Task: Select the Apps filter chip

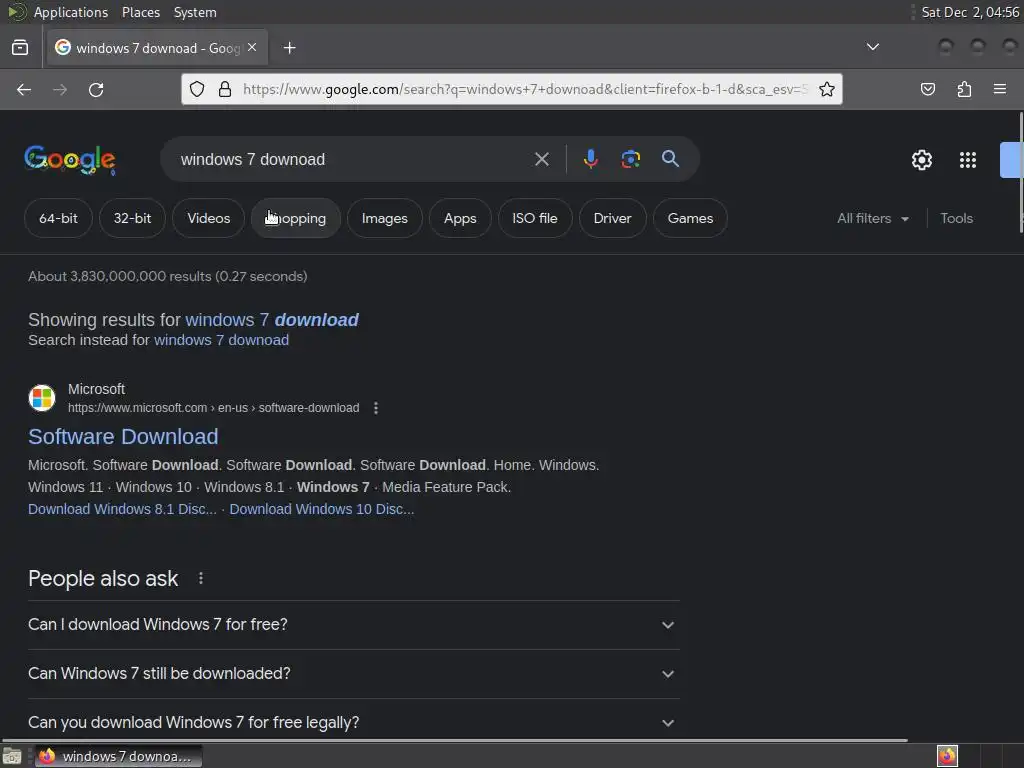Action: pos(460,218)
